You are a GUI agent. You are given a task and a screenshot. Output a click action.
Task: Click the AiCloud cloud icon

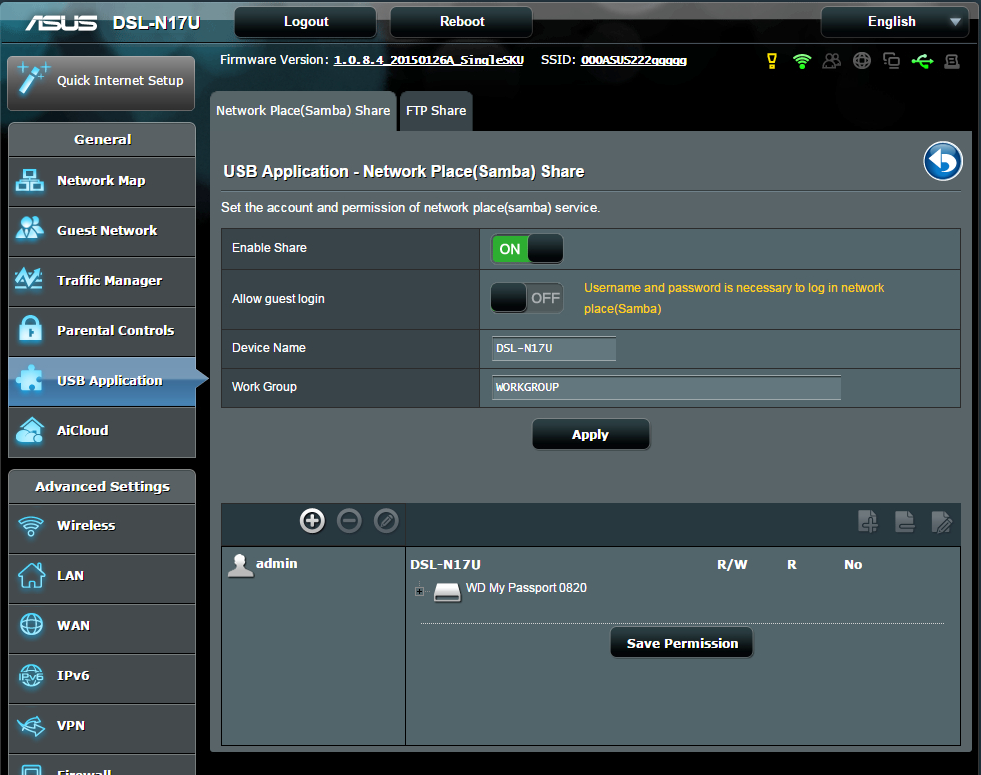(29, 430)
